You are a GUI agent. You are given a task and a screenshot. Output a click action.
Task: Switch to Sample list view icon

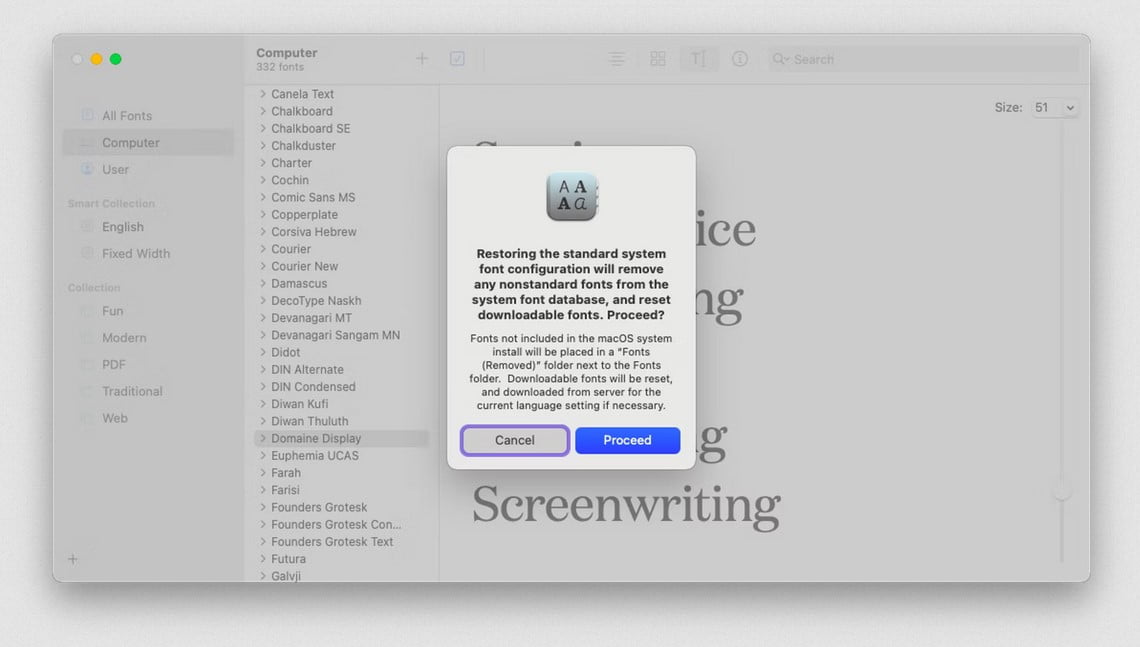point(617,59)
